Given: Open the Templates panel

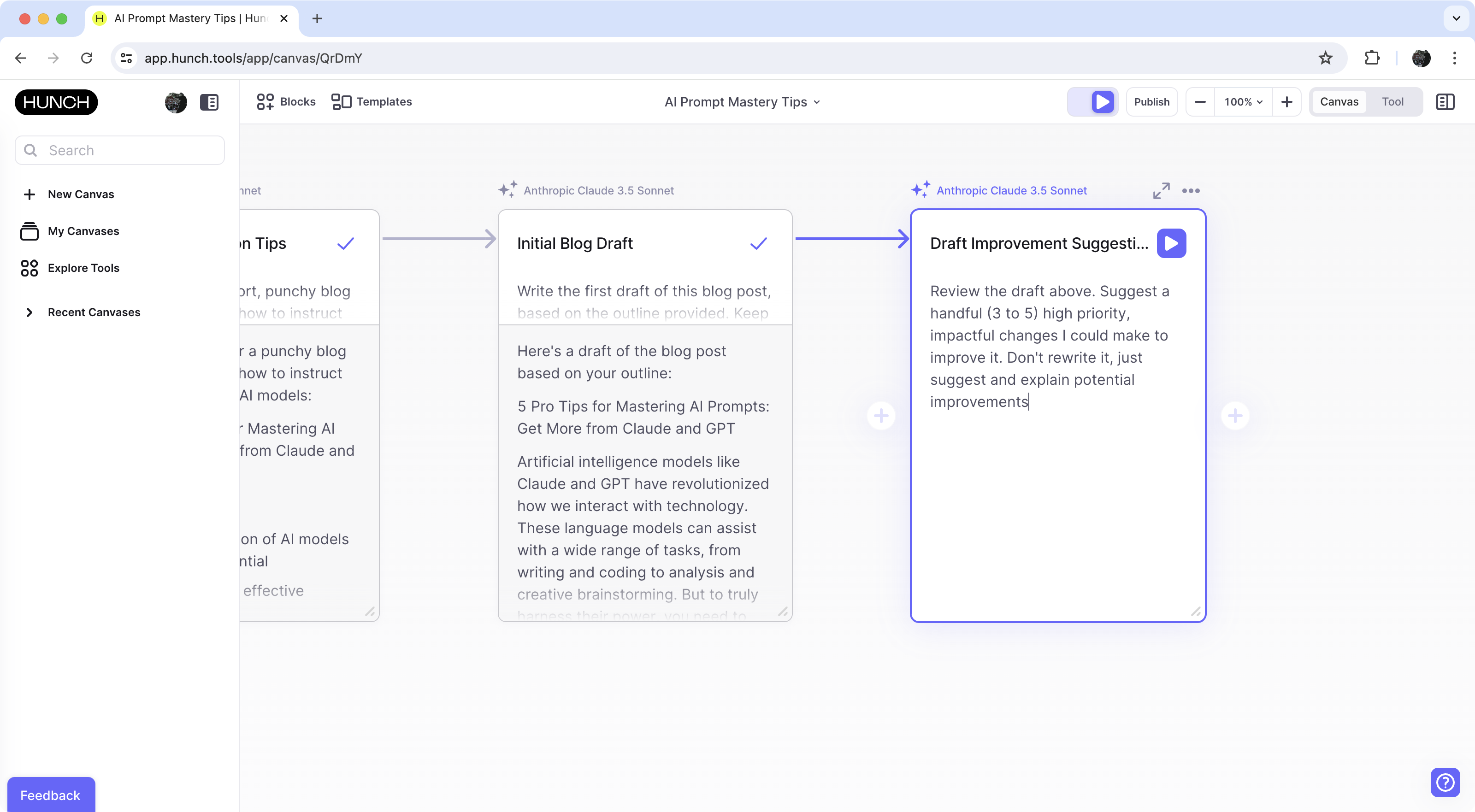Looking at the screenshot, I should (x=371, y=101).
